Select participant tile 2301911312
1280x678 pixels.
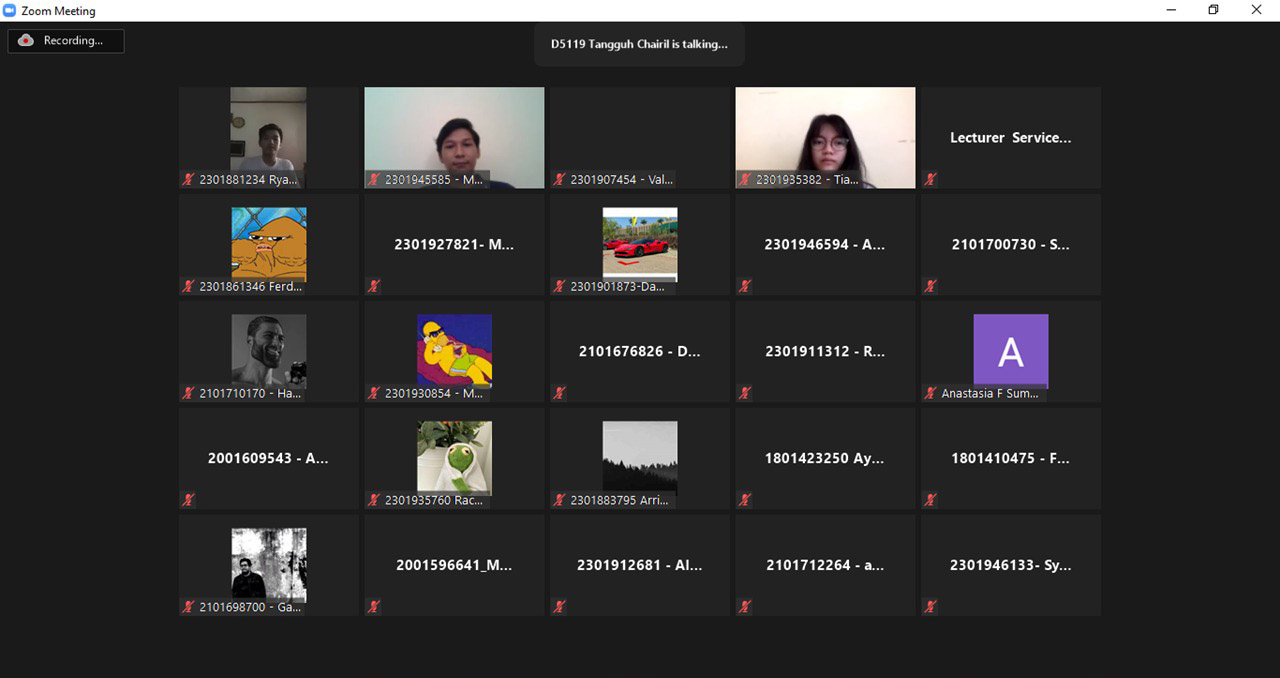coord(825,351)
